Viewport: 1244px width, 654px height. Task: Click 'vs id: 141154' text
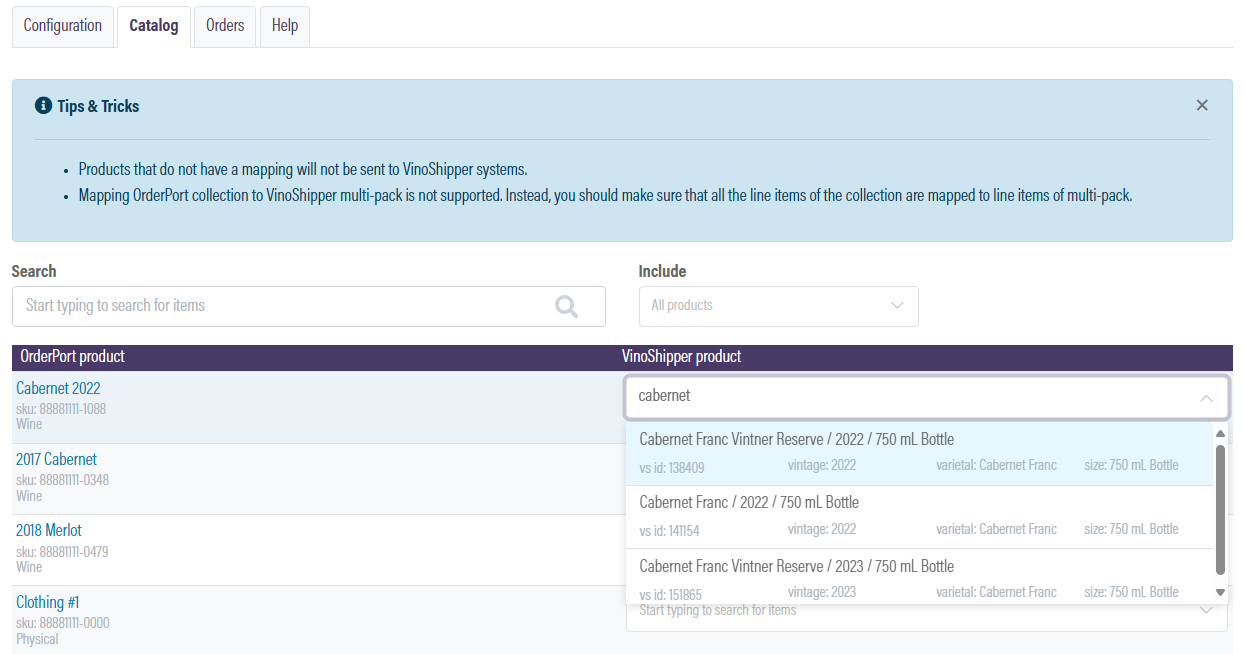(x=669, y=529)
